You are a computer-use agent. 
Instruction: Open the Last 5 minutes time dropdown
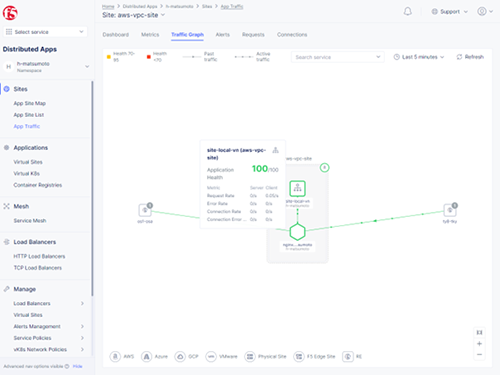coord(419,57)
